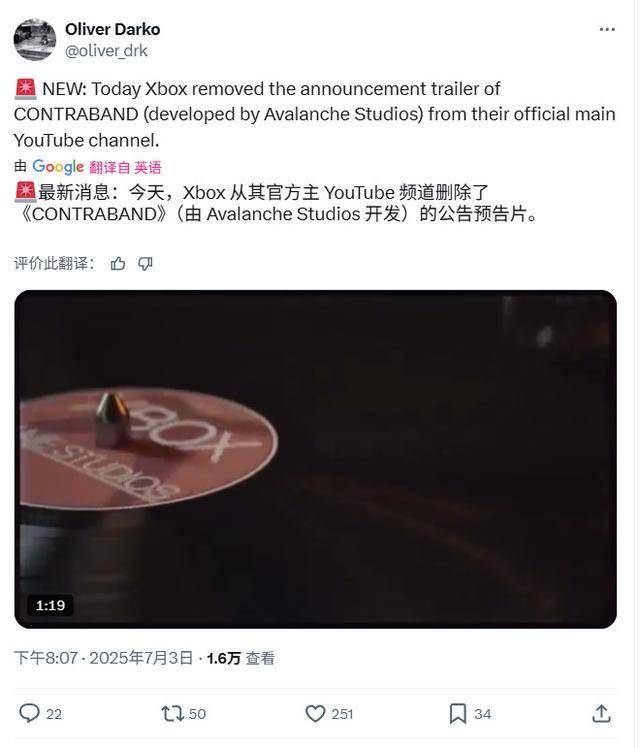Visit the @oliver_drk handle link

(x=106, y=51)
